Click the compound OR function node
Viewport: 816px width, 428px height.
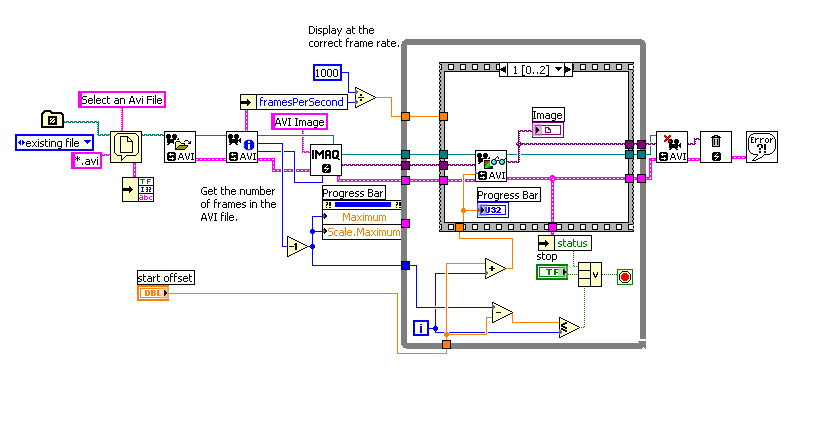tap(590, 274)
